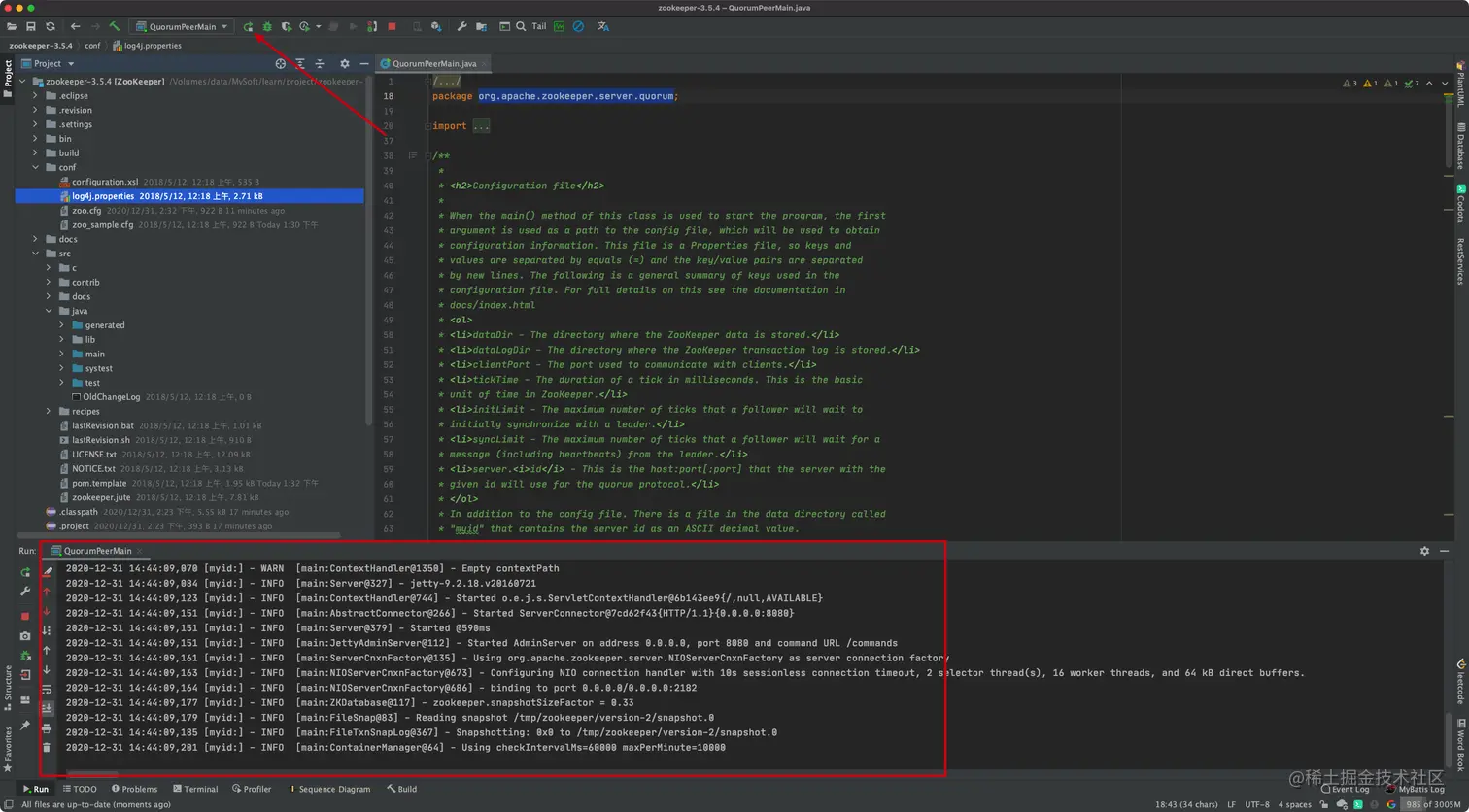This screenshot has width=1469, height=812.
Task: Open the QuorumPeerMain run configuration dropdown
Action: point(183,27)
